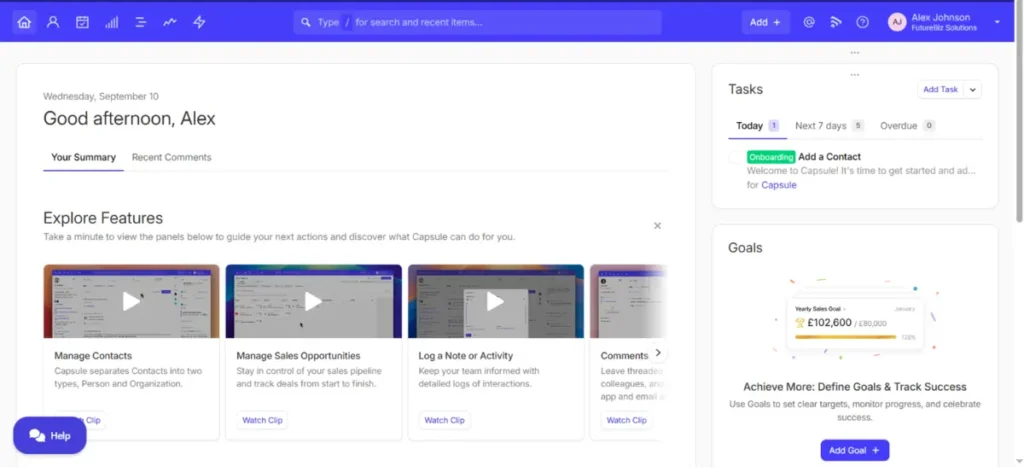The height and width of the screenshot is (472, 1024).
Task: Check off the Add a Contact task
Action: click(736, 157)
